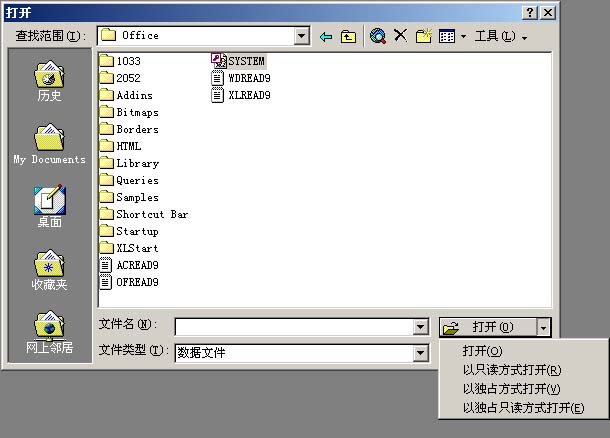This screenshot has width=610, height=438.
Task: Open the 收藏夹 favorites shortcut
Action: pos(49,270)
